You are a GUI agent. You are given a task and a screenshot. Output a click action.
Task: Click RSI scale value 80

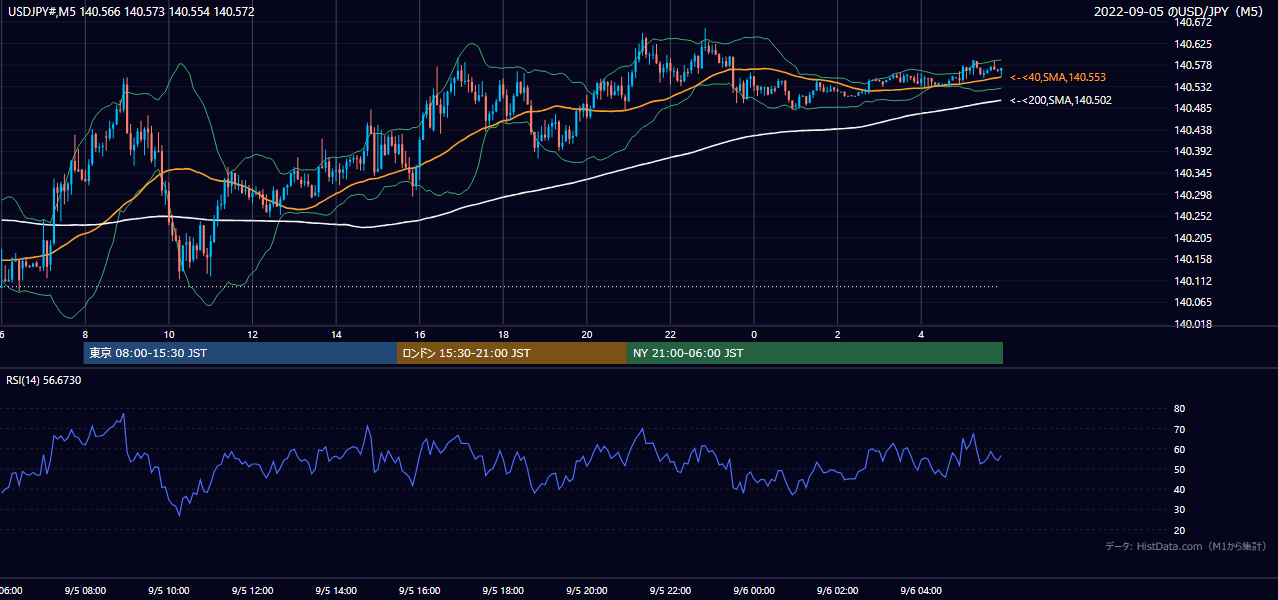pyautogui.click(x=1179, y=409)
